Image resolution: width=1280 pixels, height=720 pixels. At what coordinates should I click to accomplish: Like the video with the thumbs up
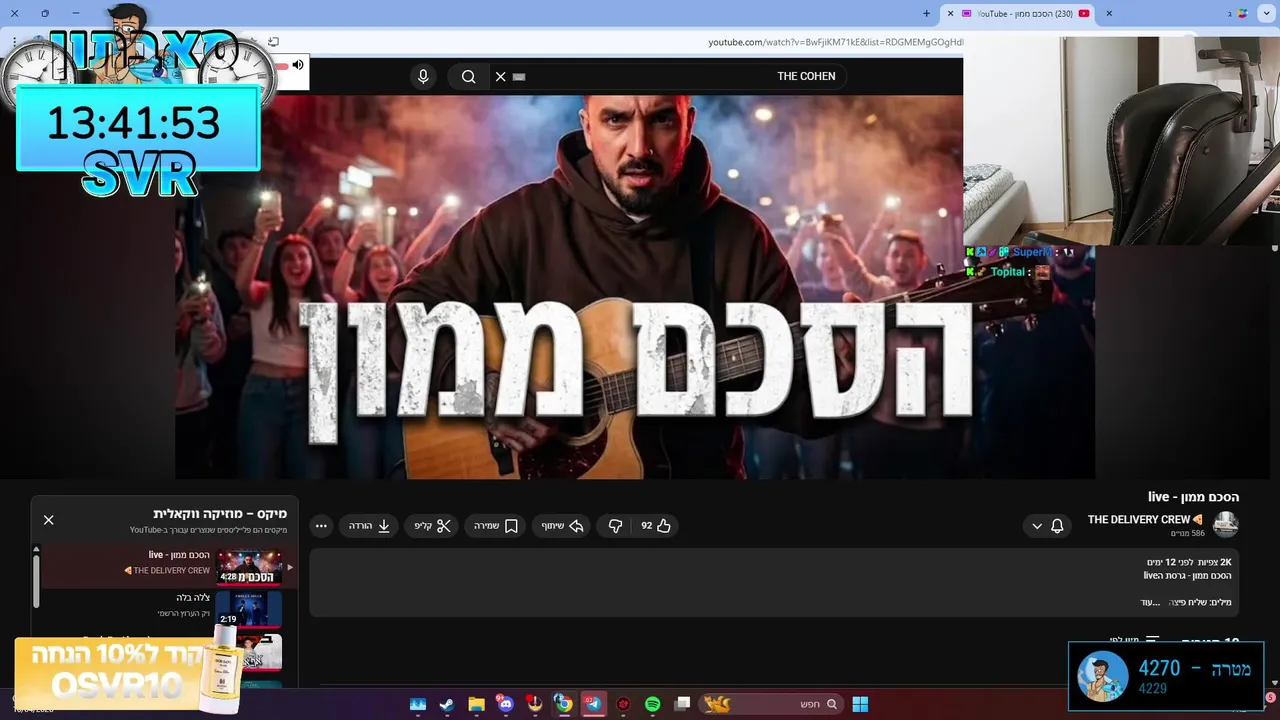click(656, 526)
